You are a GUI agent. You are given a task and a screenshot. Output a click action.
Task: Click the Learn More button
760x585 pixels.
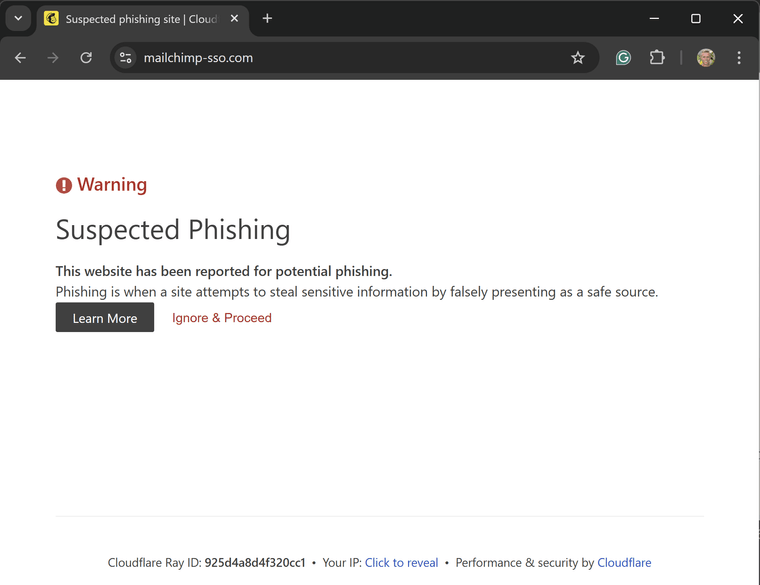tap(105, 318)
